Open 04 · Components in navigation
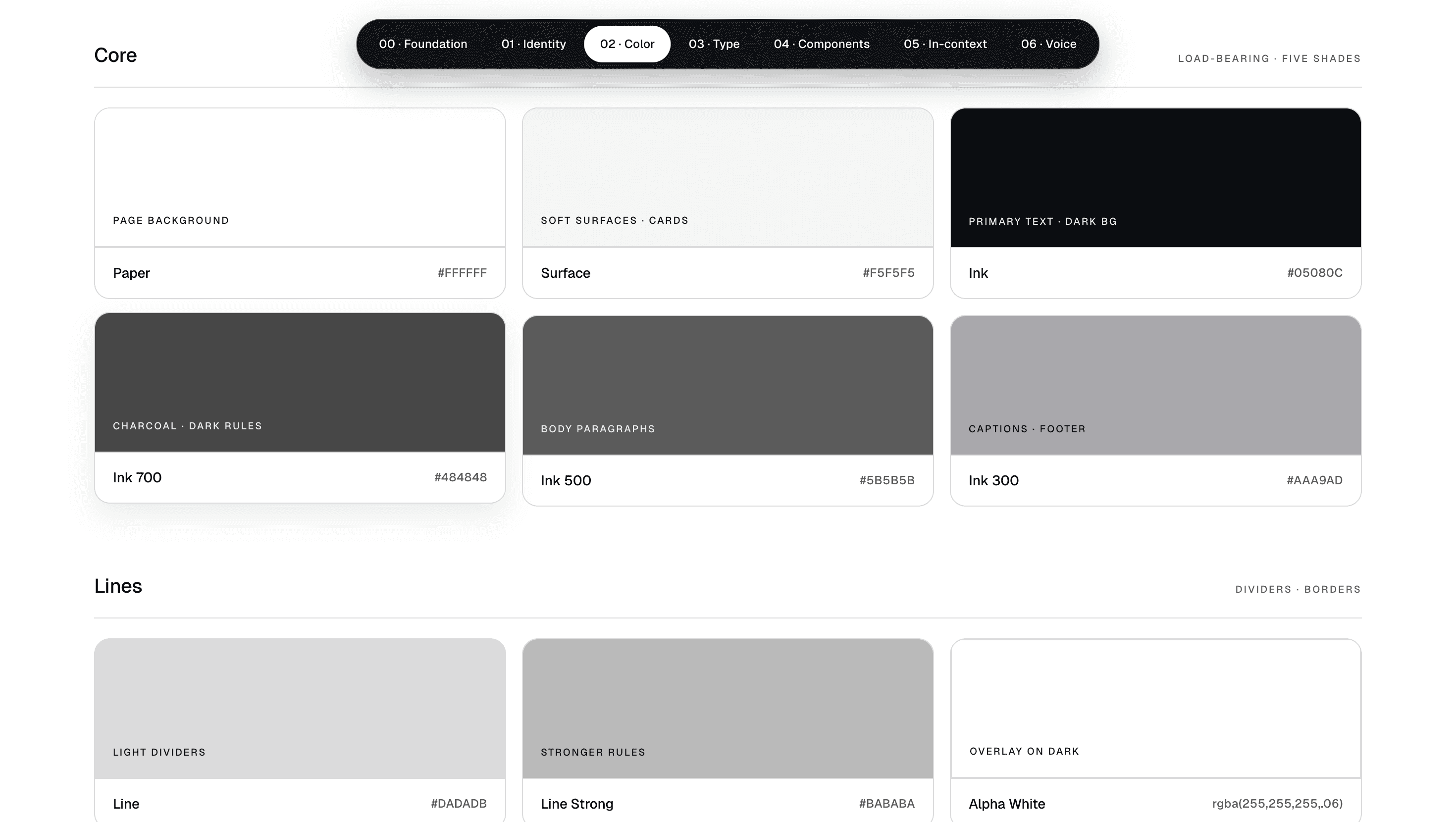 tap(821, 44)
